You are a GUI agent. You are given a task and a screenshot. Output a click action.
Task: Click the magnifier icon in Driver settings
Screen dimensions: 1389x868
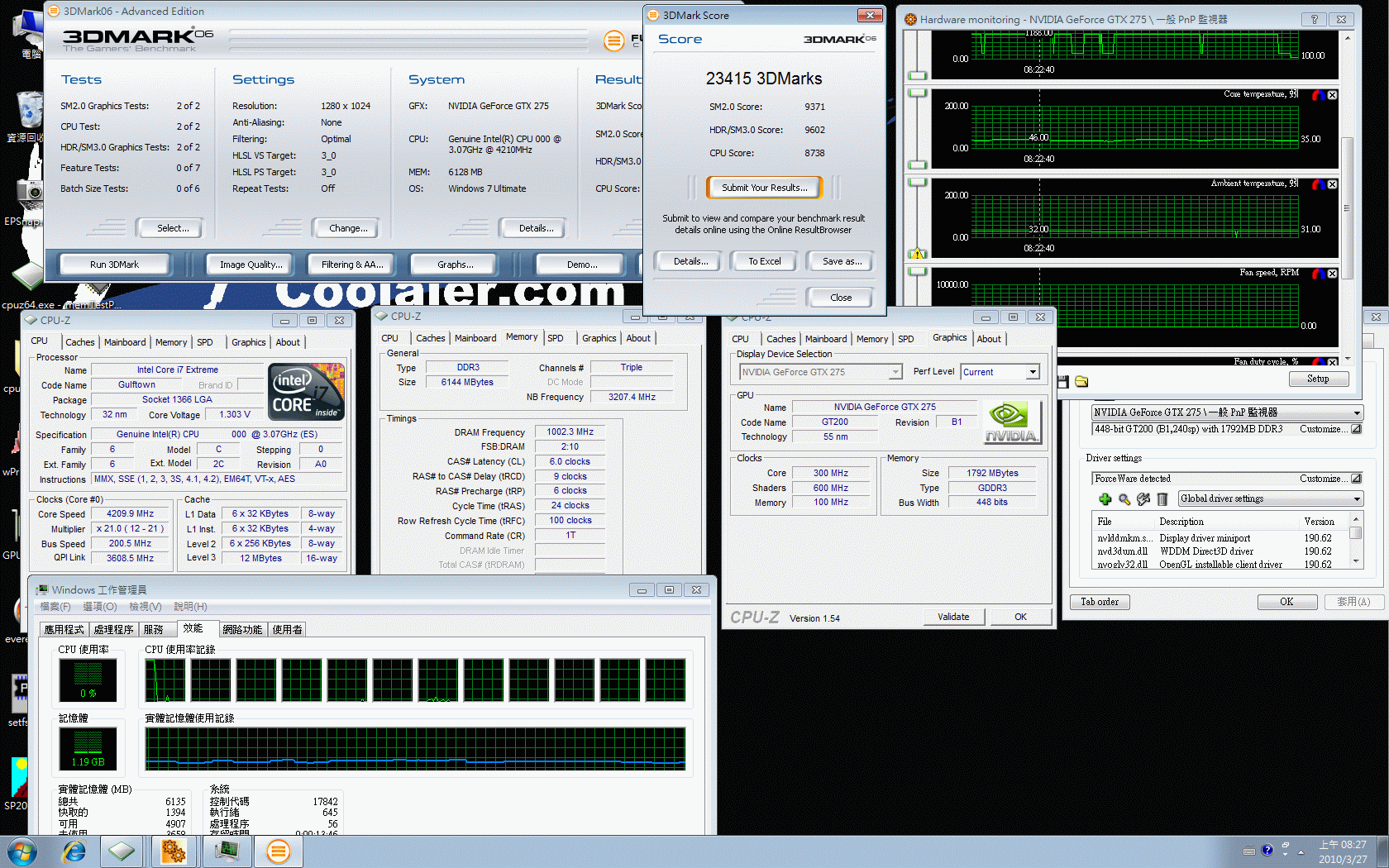point(1124,498)
